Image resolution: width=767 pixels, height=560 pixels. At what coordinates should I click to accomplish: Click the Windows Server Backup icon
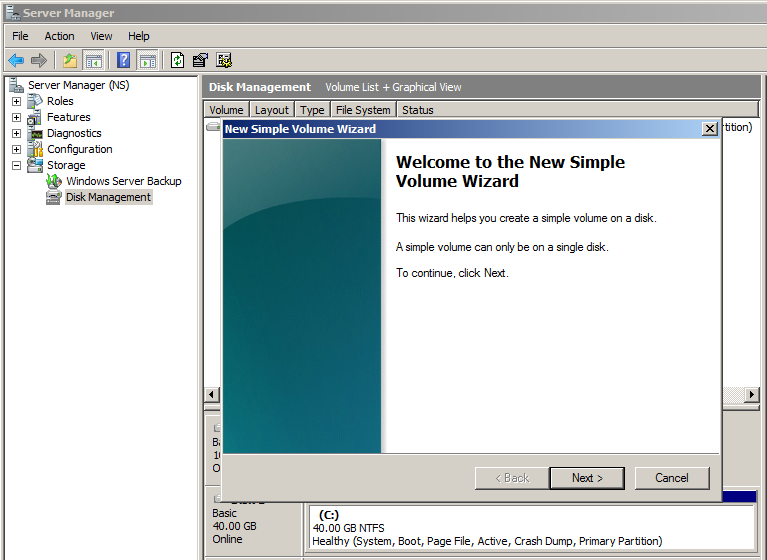[x=54, y=181]
